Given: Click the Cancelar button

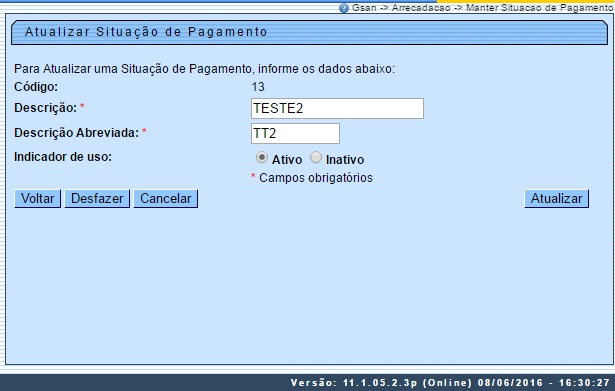Looking at the screenshot, I should click(166, 199).
